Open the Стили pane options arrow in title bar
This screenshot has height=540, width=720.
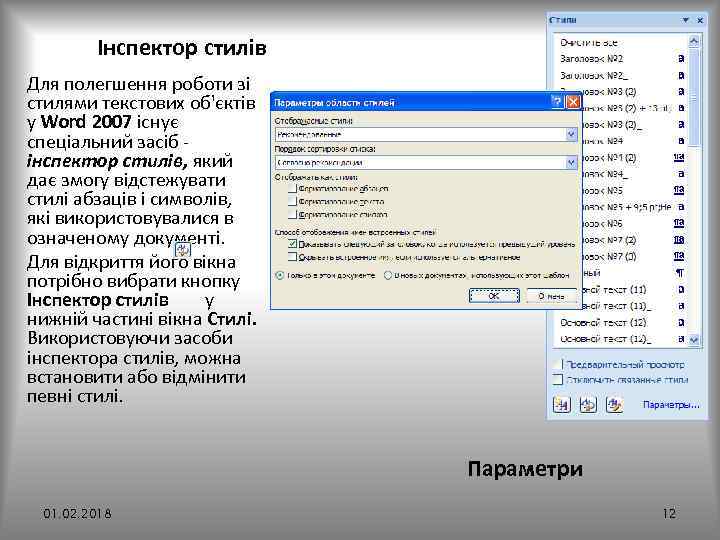[686, 20]
